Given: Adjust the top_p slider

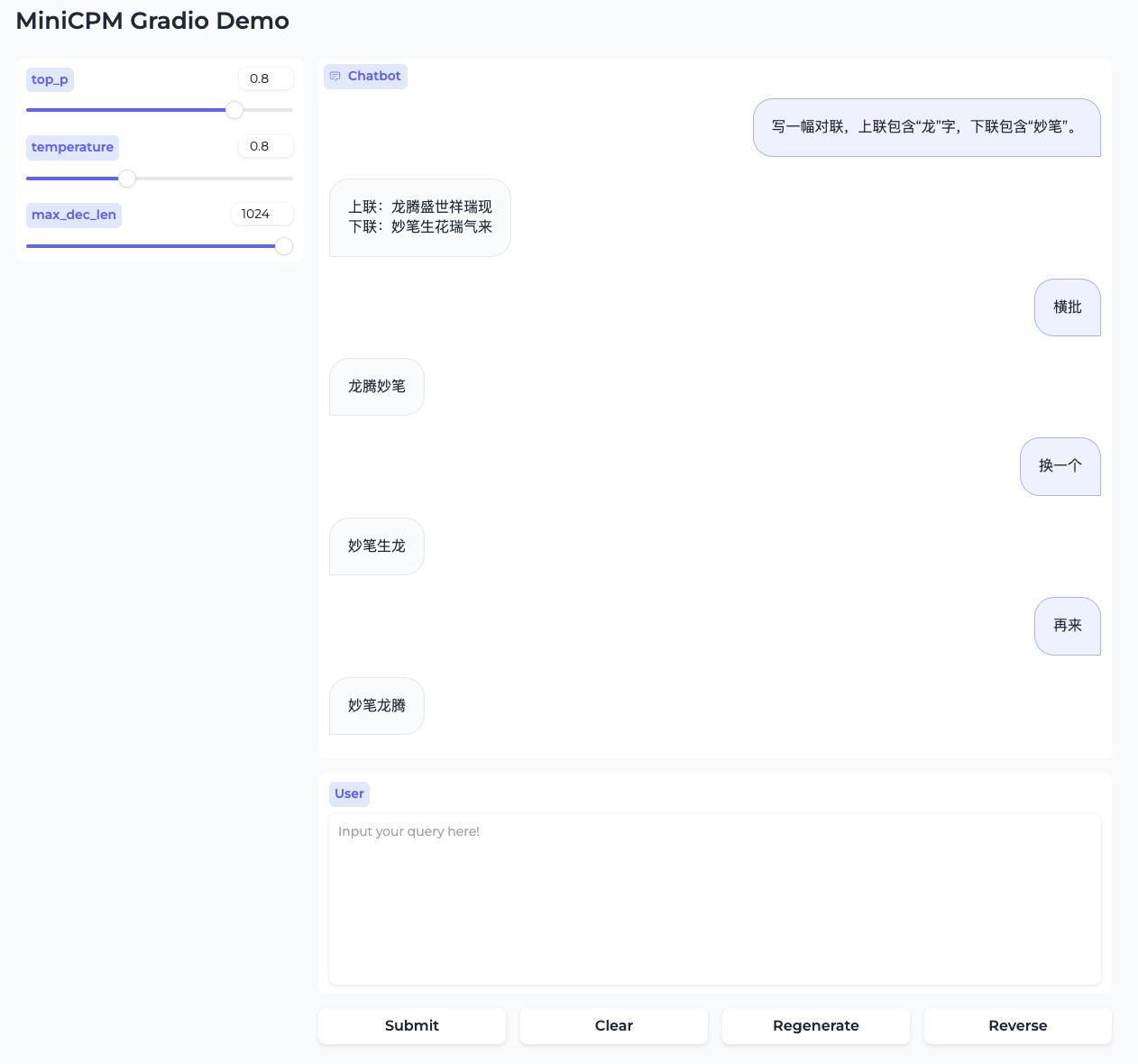Looking at the screenshot, I should point(160,110).
